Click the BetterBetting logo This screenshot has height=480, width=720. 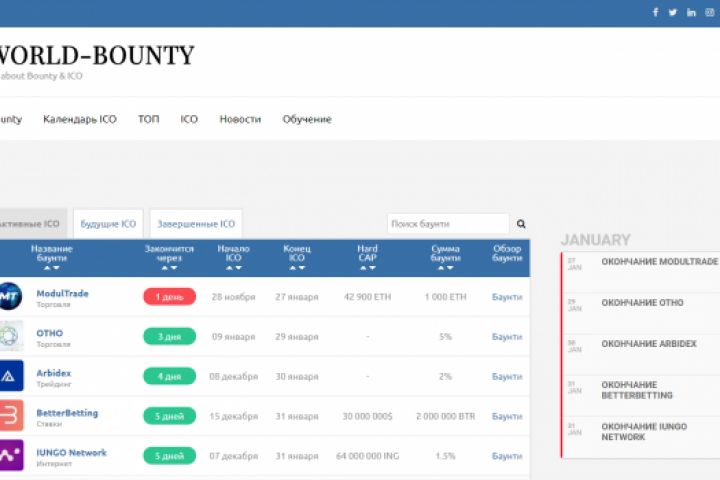coord(11,416)
